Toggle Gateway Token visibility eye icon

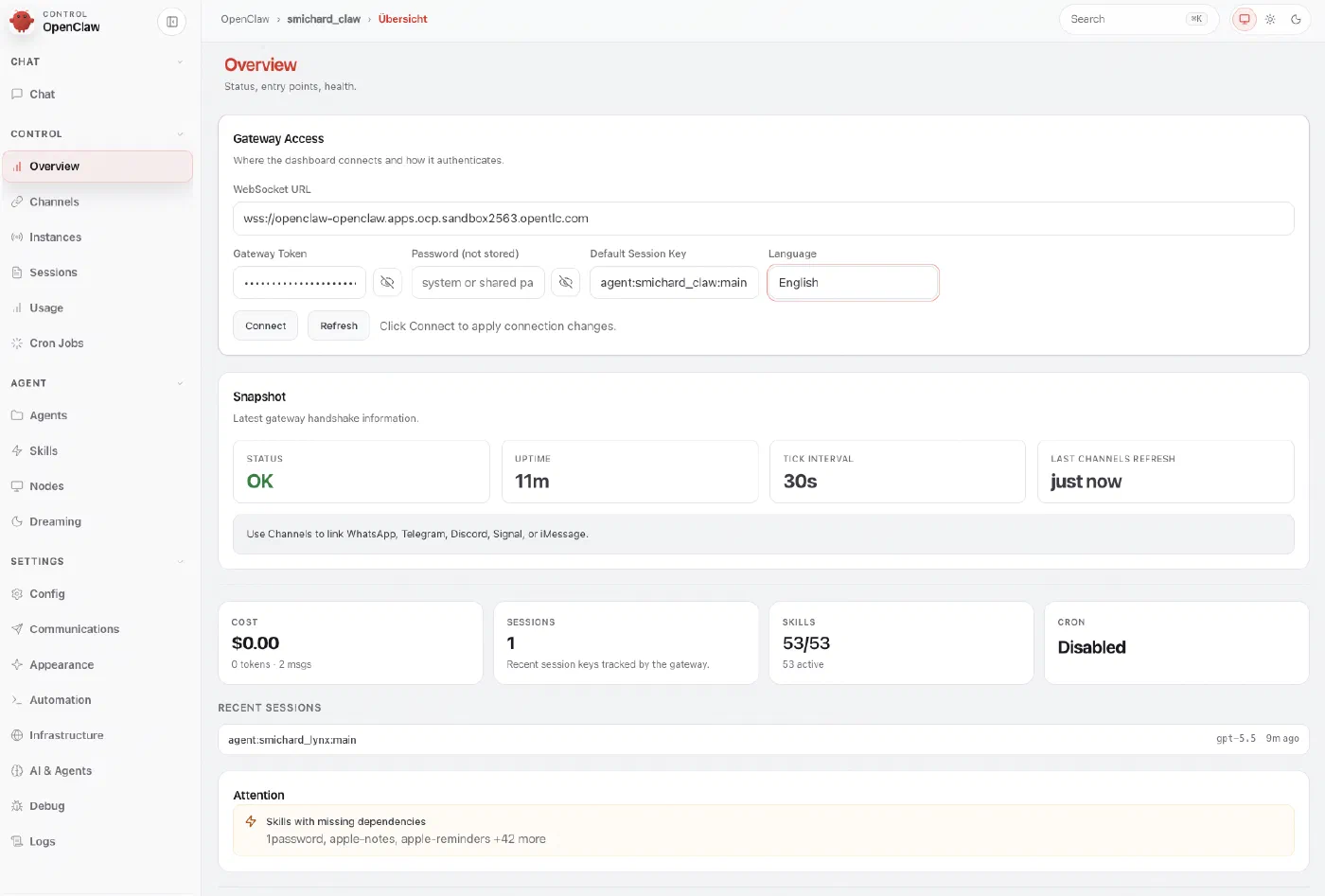coord(387,282)
